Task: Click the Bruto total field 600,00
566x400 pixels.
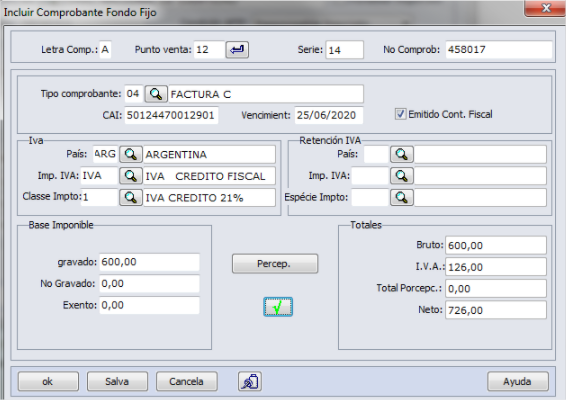Action: click(496, 245)
